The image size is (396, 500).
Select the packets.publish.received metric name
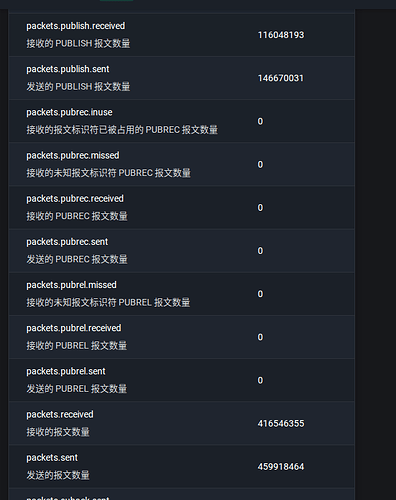click(76, 26)
